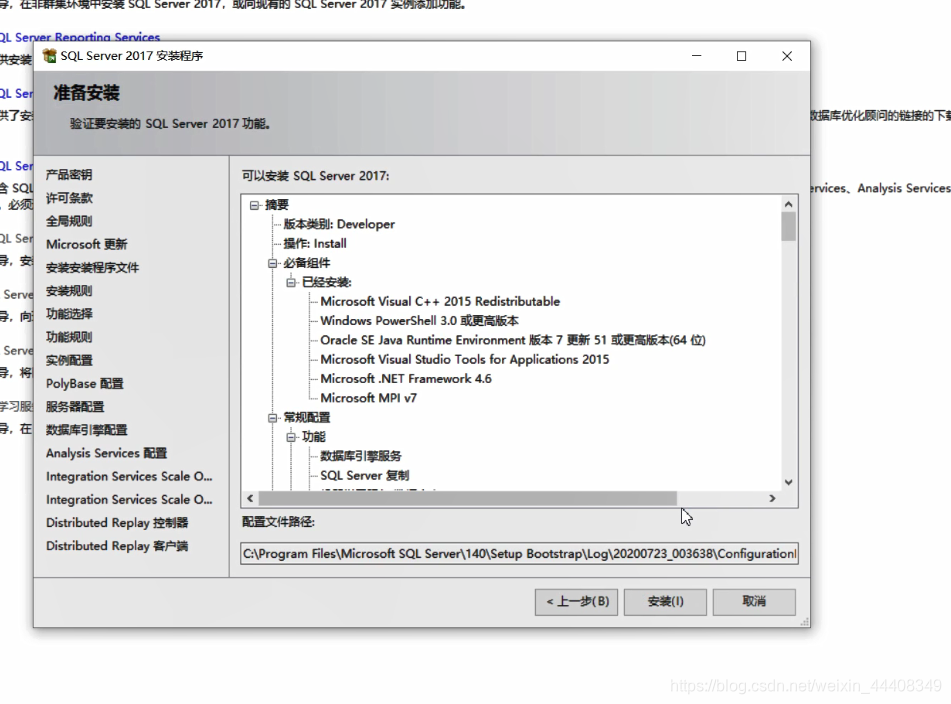Screen dimensions: 951x704
Task: Click the vertical scrollbar up arrow
Action: point(788,204)
